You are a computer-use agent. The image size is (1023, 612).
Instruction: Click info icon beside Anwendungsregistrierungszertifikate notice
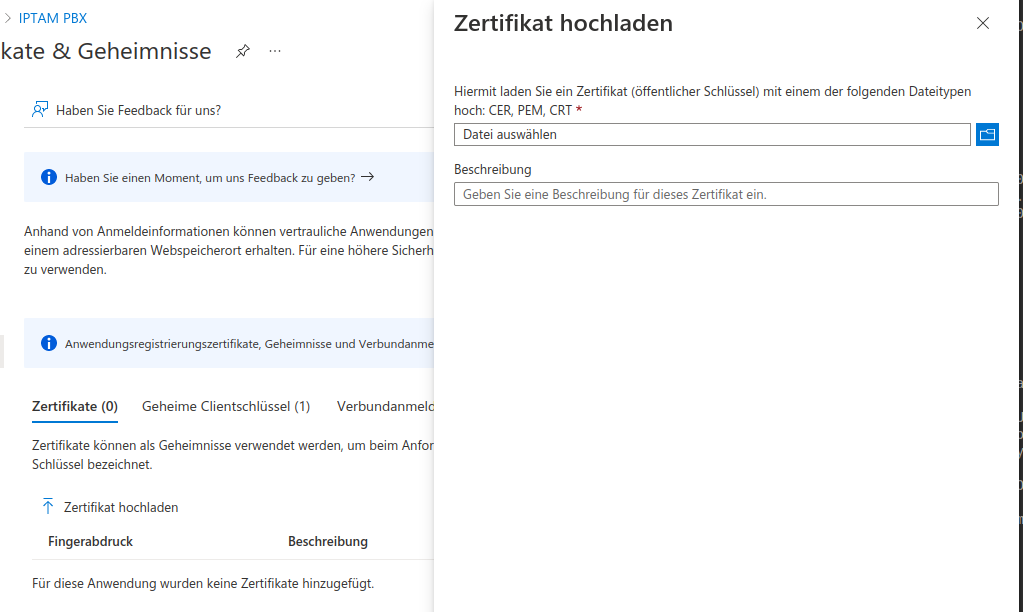tap(49, 343)
